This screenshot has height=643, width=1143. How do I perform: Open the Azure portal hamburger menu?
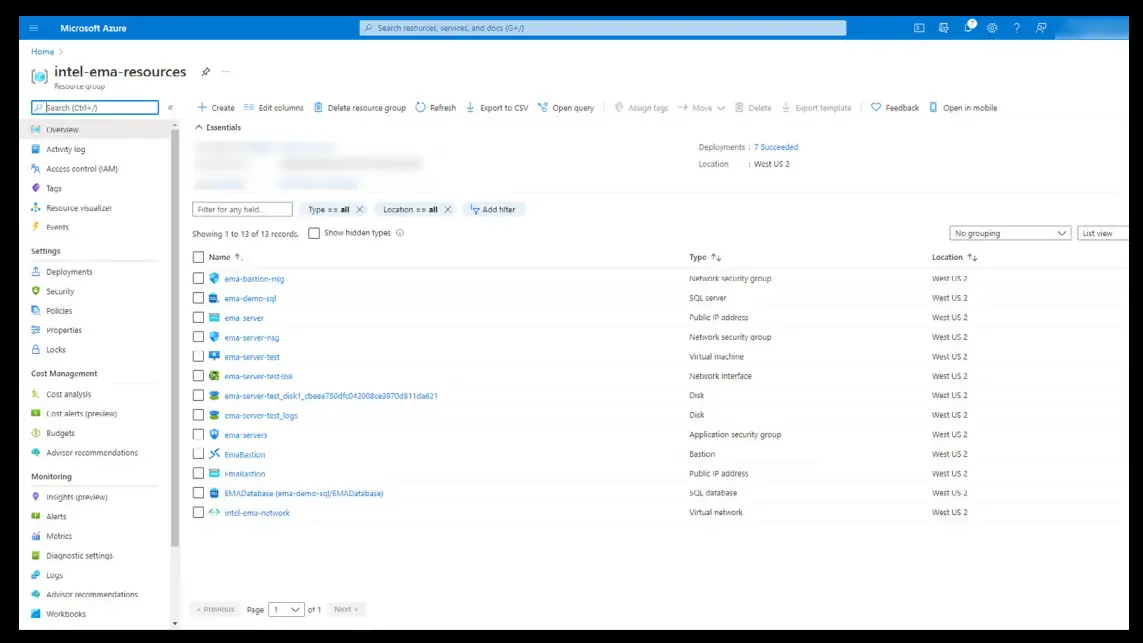(34, 28)
